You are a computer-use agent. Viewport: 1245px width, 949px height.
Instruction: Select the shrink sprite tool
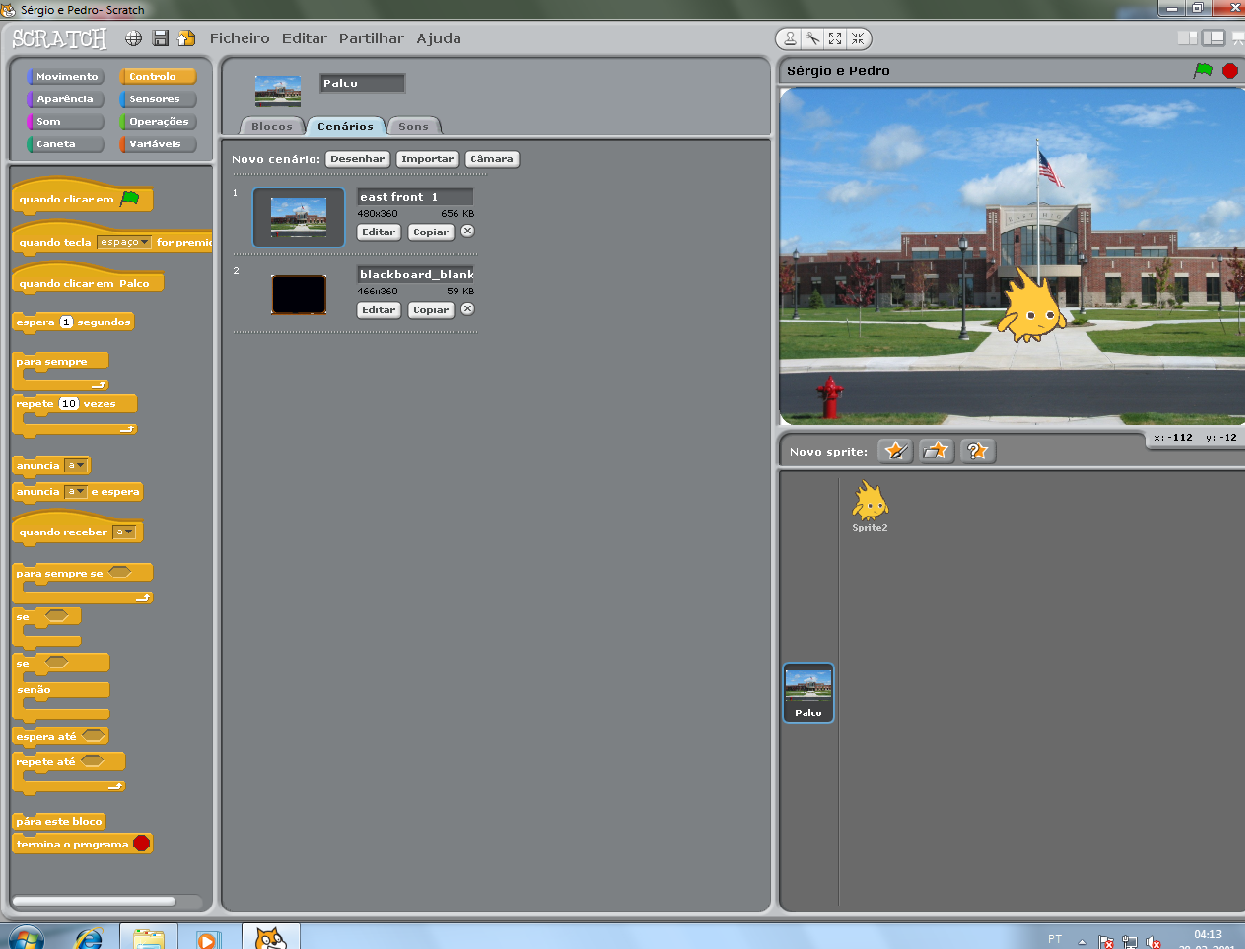point(858,39)
